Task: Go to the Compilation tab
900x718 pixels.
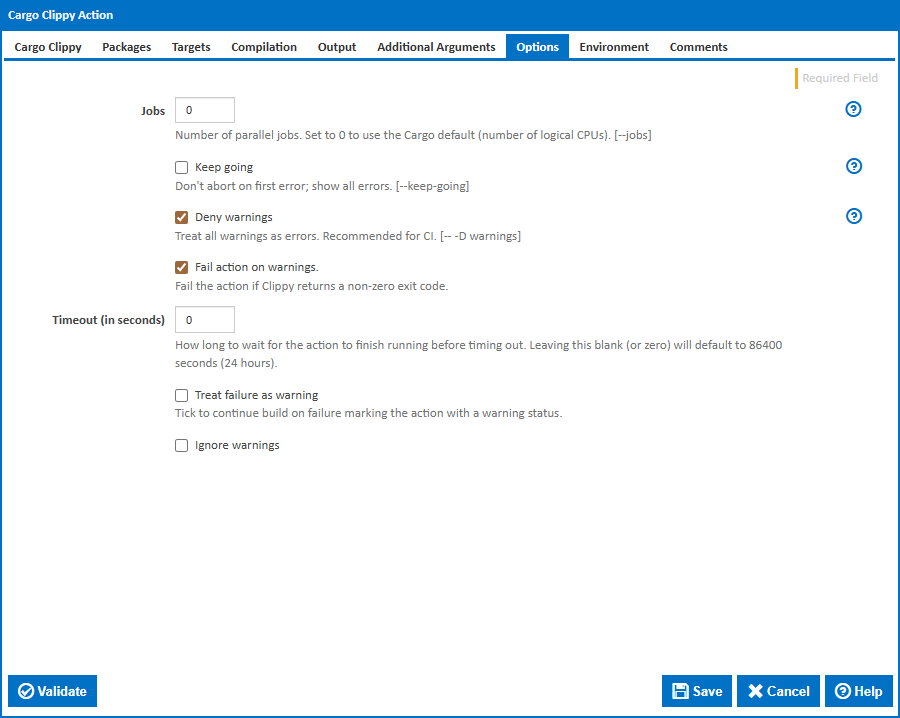Action: (263, 46)
